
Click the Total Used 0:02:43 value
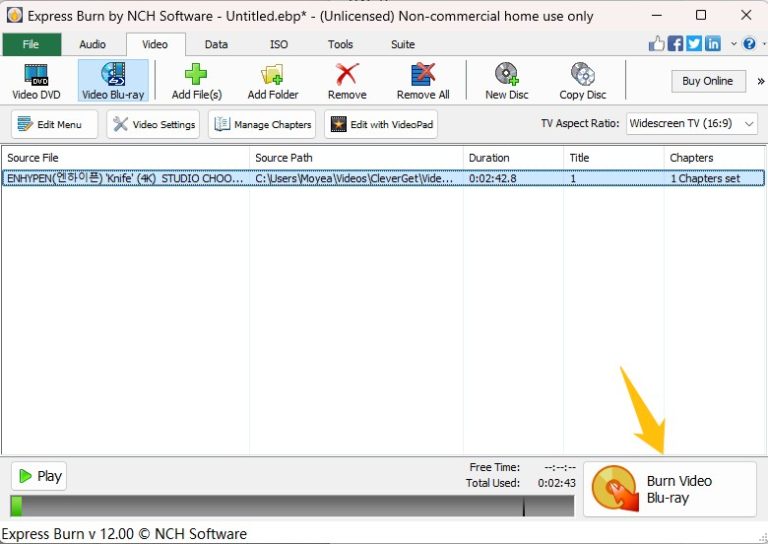click(x=556, y=483)
